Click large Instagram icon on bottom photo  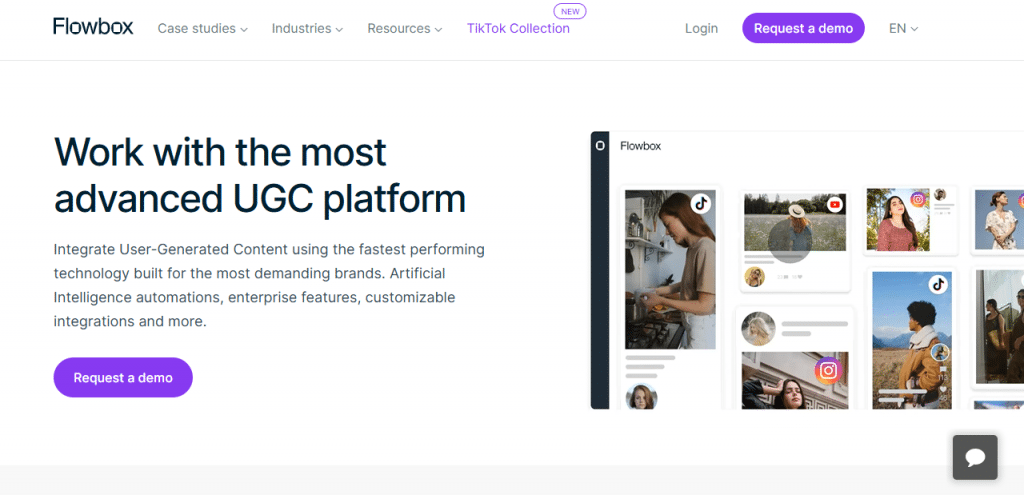(x=827, y=371)
